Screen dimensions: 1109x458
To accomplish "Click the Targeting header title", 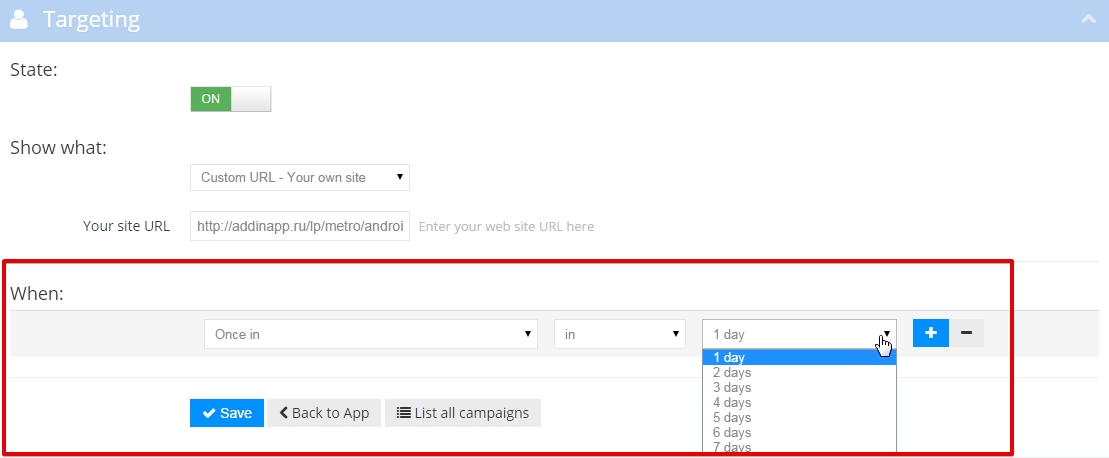I will point(91,19).
